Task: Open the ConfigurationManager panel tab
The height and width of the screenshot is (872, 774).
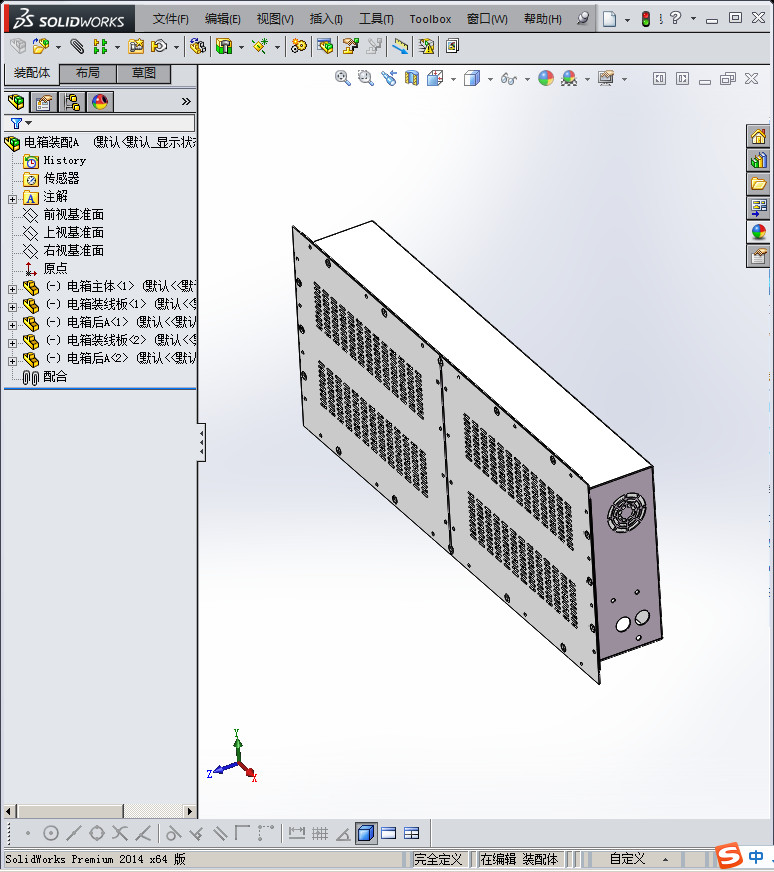Action: 72,102
